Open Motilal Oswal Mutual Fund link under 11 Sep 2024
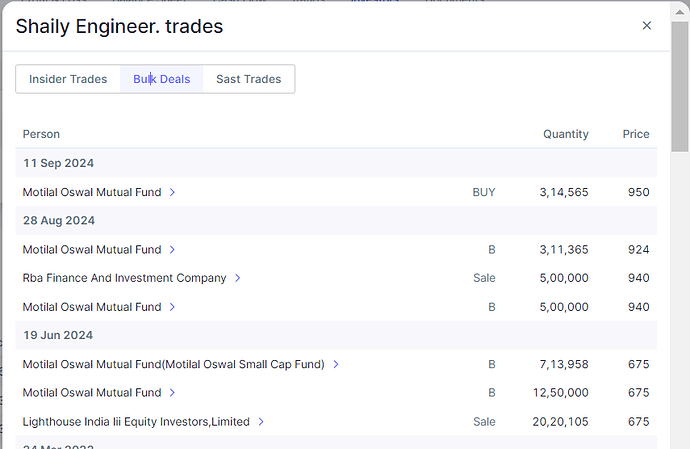The width and height of the screenshot is (690, 449). tap(92, 192)
